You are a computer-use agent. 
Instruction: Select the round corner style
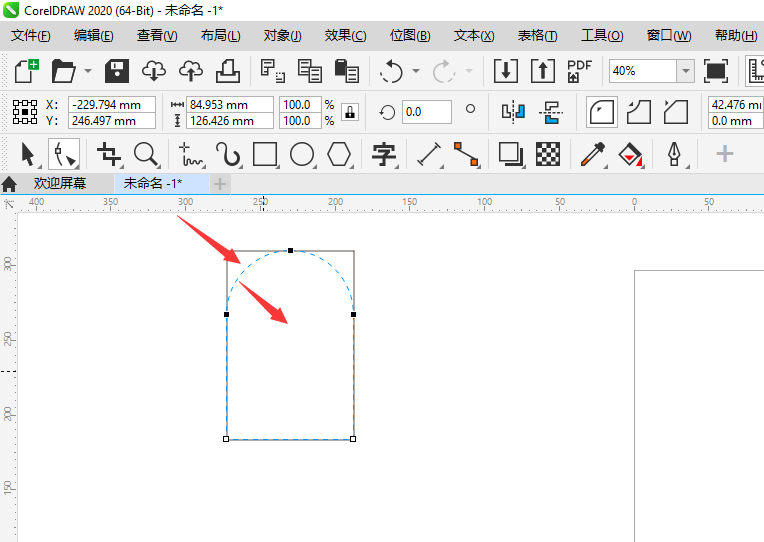click(602, 112)
